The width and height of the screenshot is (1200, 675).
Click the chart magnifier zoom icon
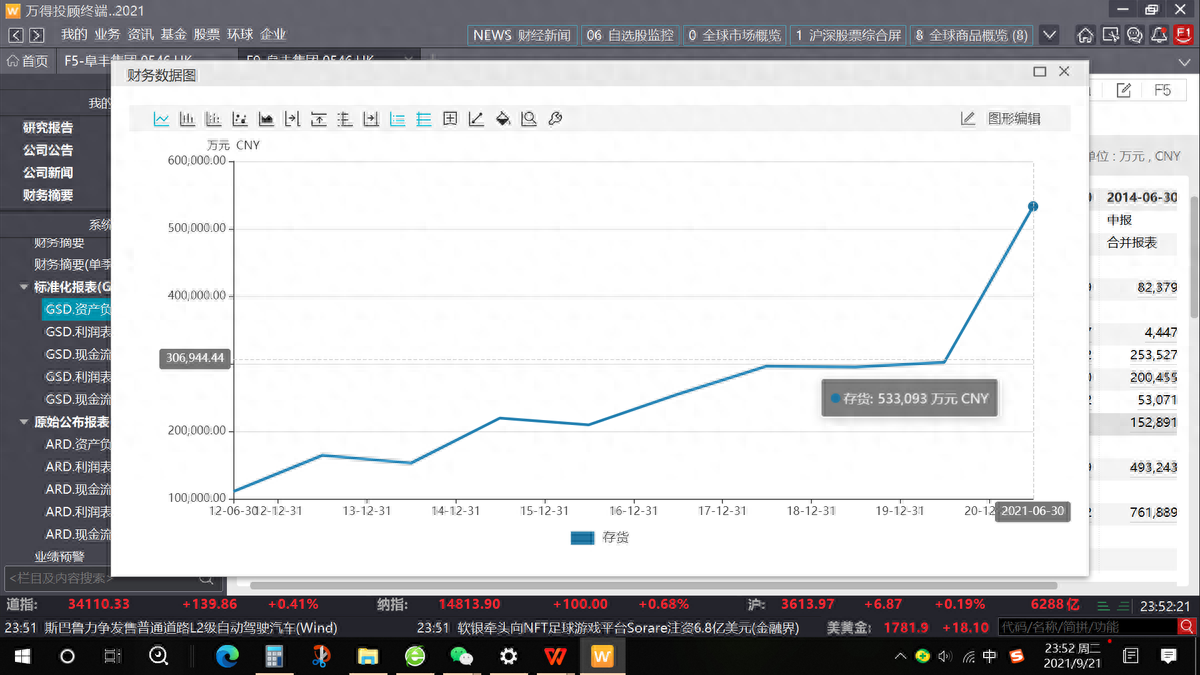pyautogui.click(x=529, y=119)
